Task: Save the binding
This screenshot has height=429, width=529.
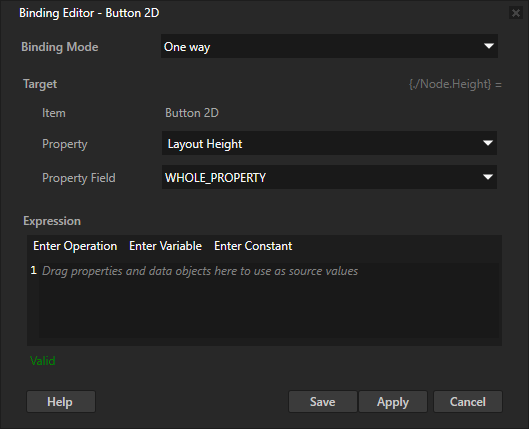Action: (x=323, y=402)
